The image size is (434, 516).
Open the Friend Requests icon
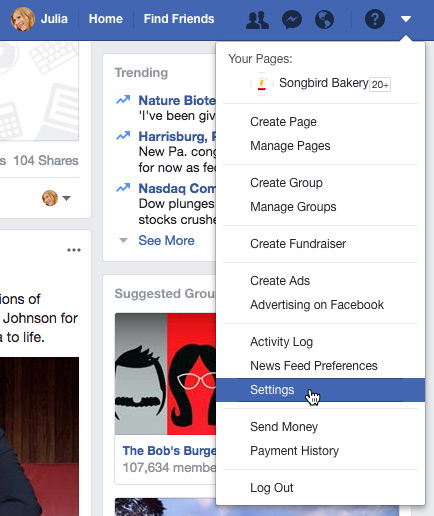257,20
